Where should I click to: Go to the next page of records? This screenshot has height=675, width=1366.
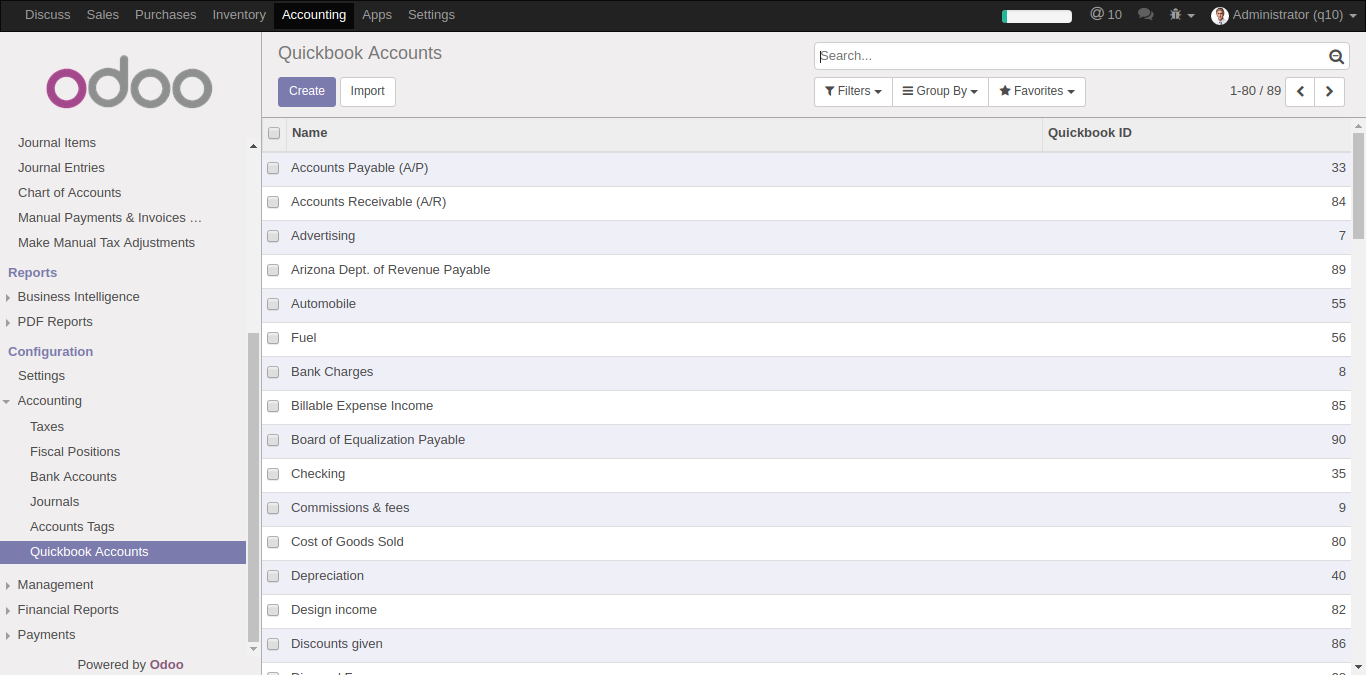point(1329,91)
